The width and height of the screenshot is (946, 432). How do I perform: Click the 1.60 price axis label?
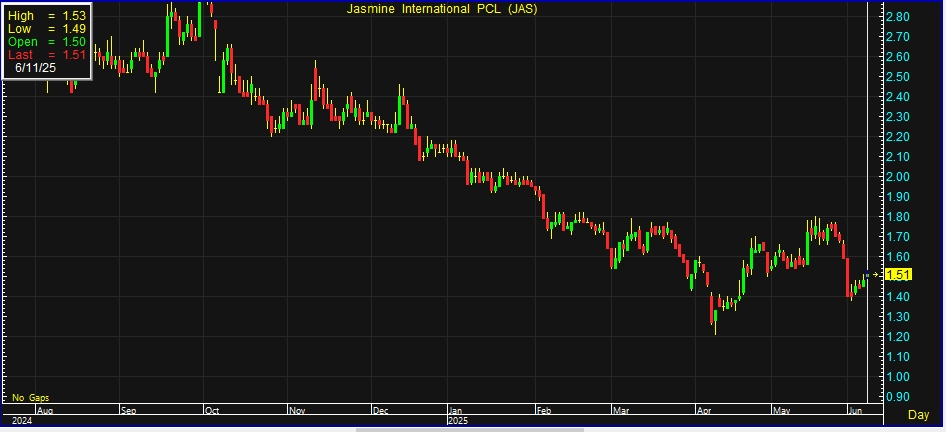point(898,256)
